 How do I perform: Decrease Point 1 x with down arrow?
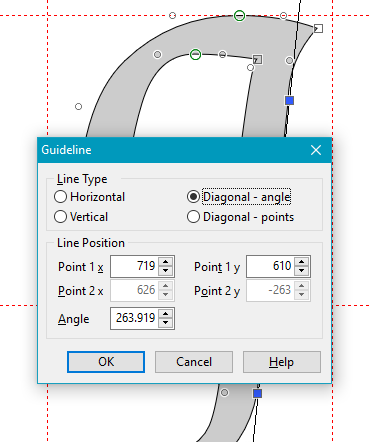(x=166, y=271)
